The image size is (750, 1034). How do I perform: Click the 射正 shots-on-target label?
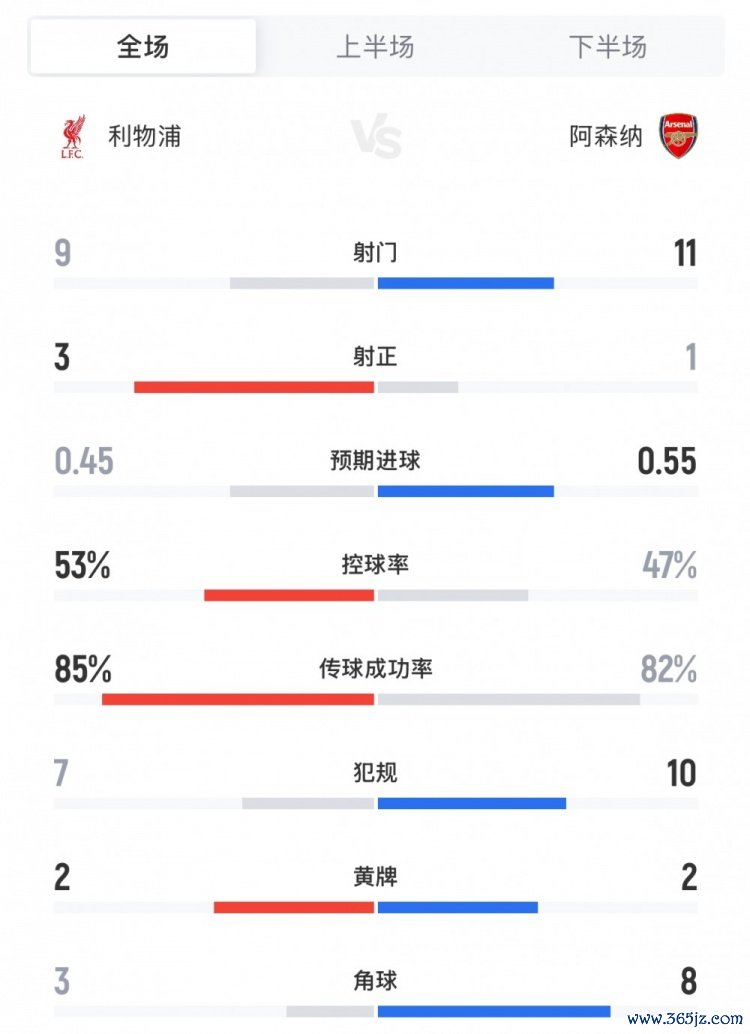(x=375, y=357)
